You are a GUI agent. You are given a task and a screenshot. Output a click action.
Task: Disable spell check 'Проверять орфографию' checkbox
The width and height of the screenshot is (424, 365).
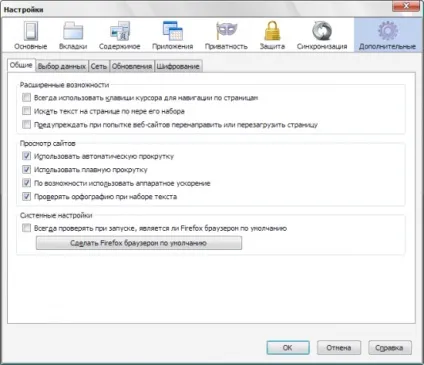tap(26, 196)
